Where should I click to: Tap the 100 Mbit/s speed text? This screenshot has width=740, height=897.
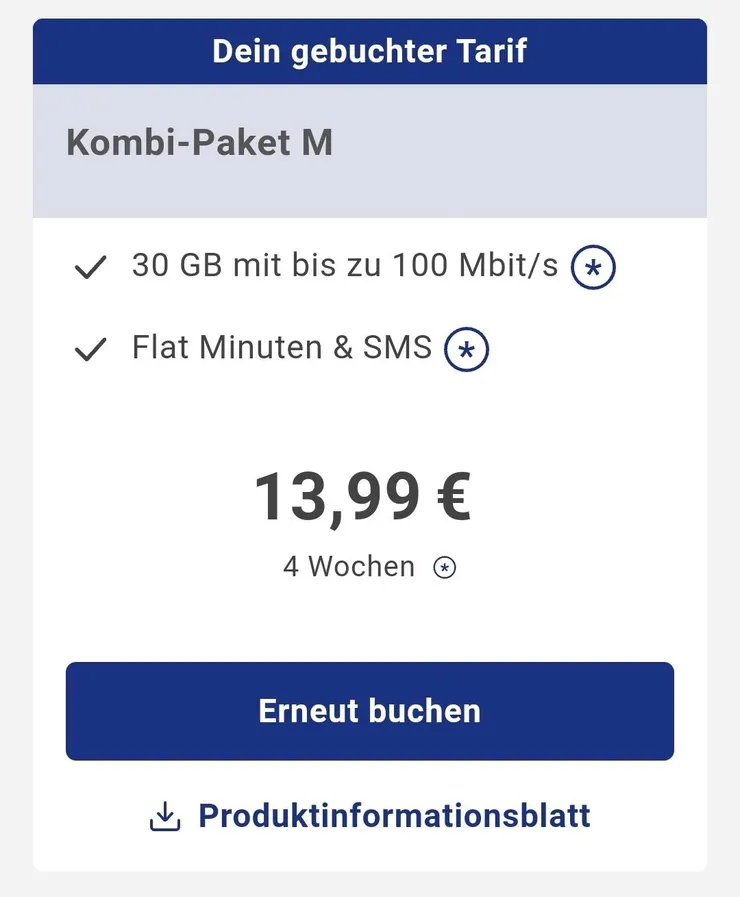point(474,266)
